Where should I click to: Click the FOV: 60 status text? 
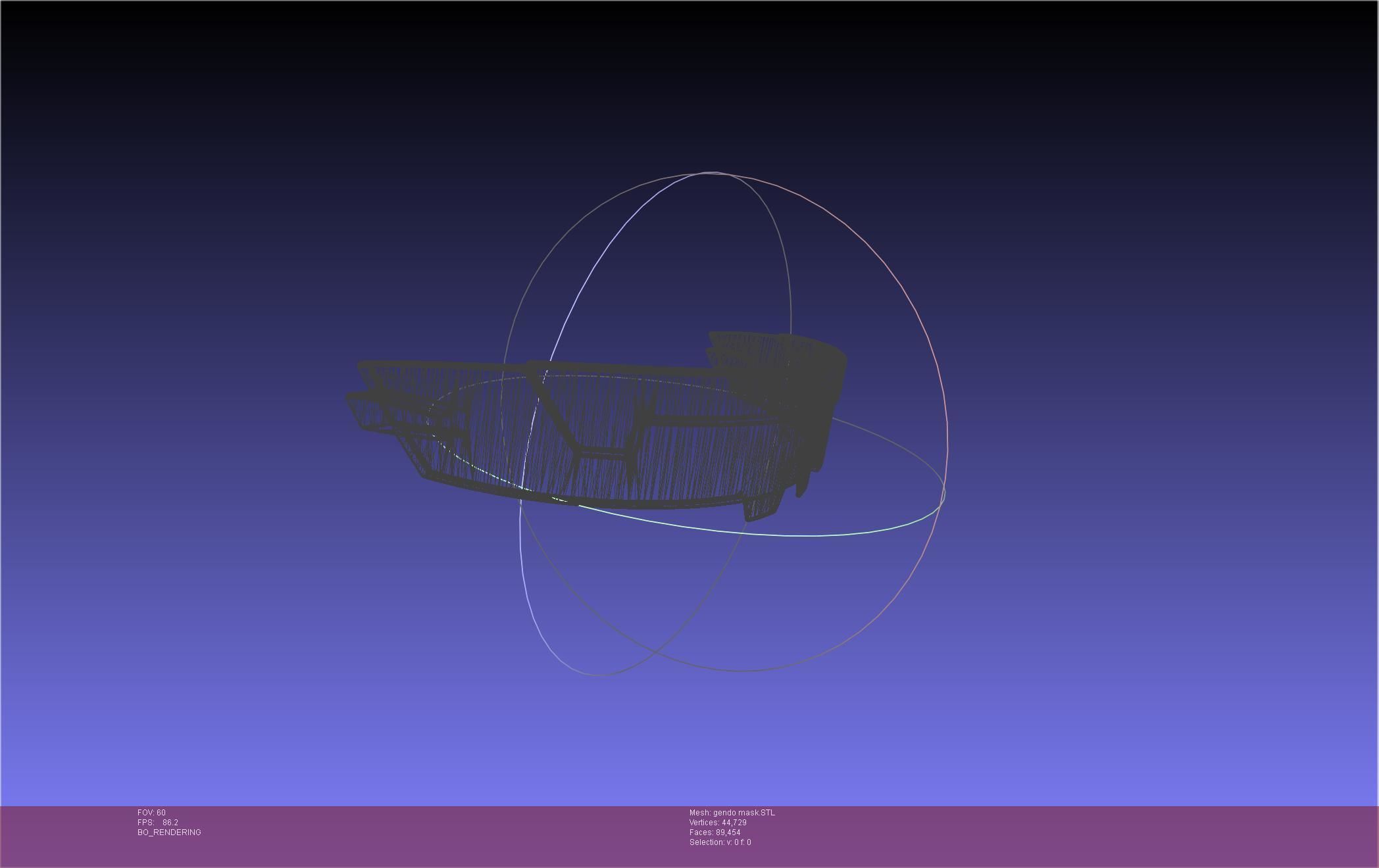(x=151, y=813)
